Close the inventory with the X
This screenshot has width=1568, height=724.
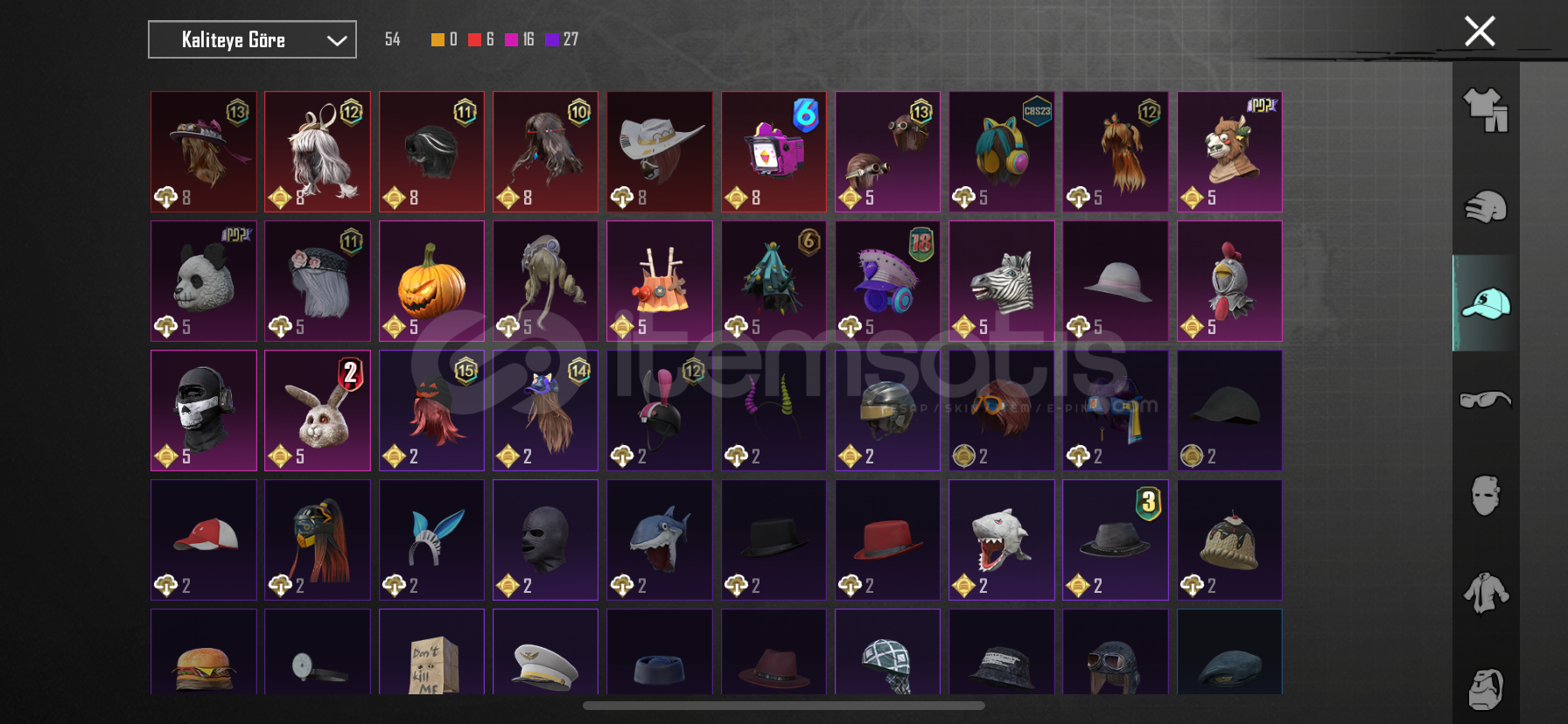pyautogui.click(x=1480, y=31)
